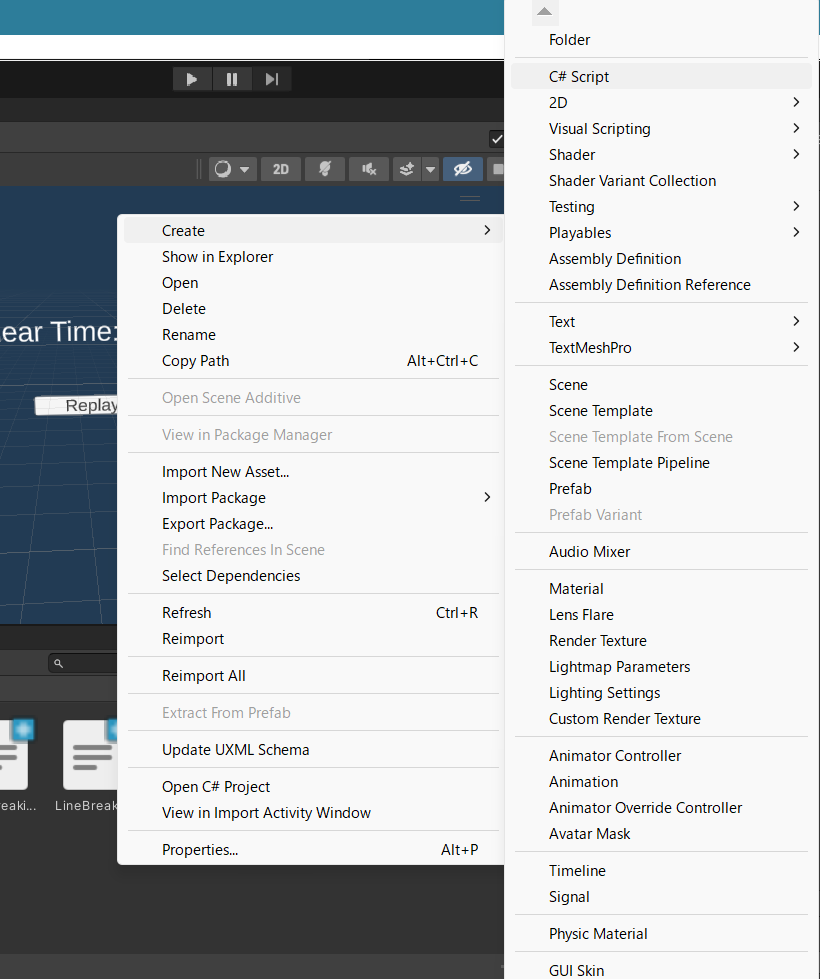Image resolution: width=820 pixels, height=979 pixels.
Task: Toggle 2D scene view mode
Action: tap(281, 169)
